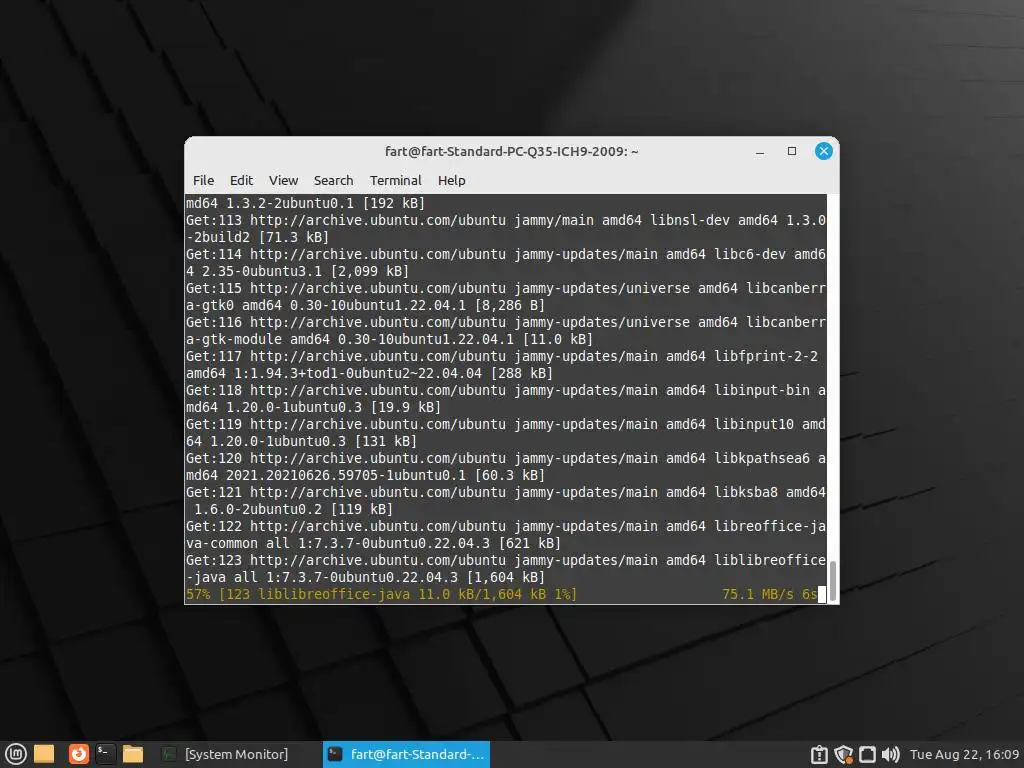
Task: Click the [2,099 kB] size text
Action: [x=370, y=271]
